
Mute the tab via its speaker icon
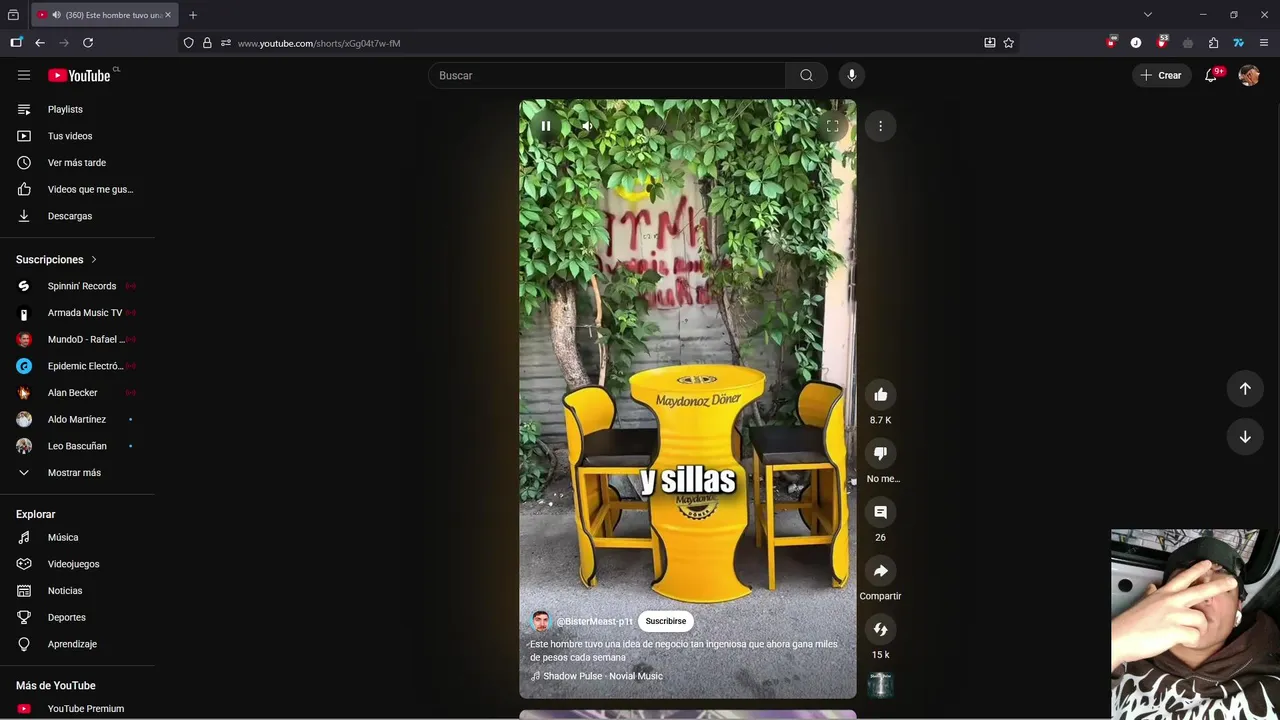[x=56, y=15]
